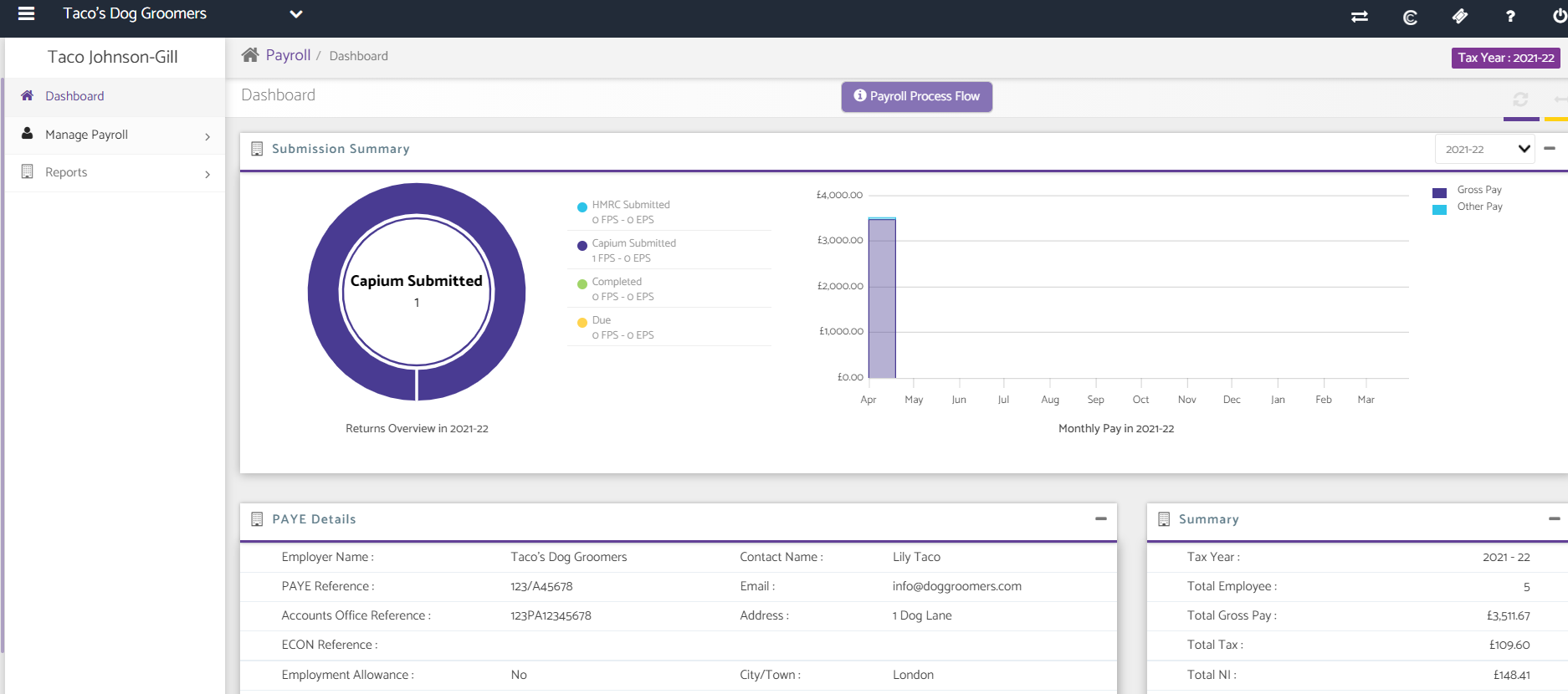Click the Other Pay cyan color swatch
The width and height of the screenshot is (1568, 694).
coord(1439,210)
